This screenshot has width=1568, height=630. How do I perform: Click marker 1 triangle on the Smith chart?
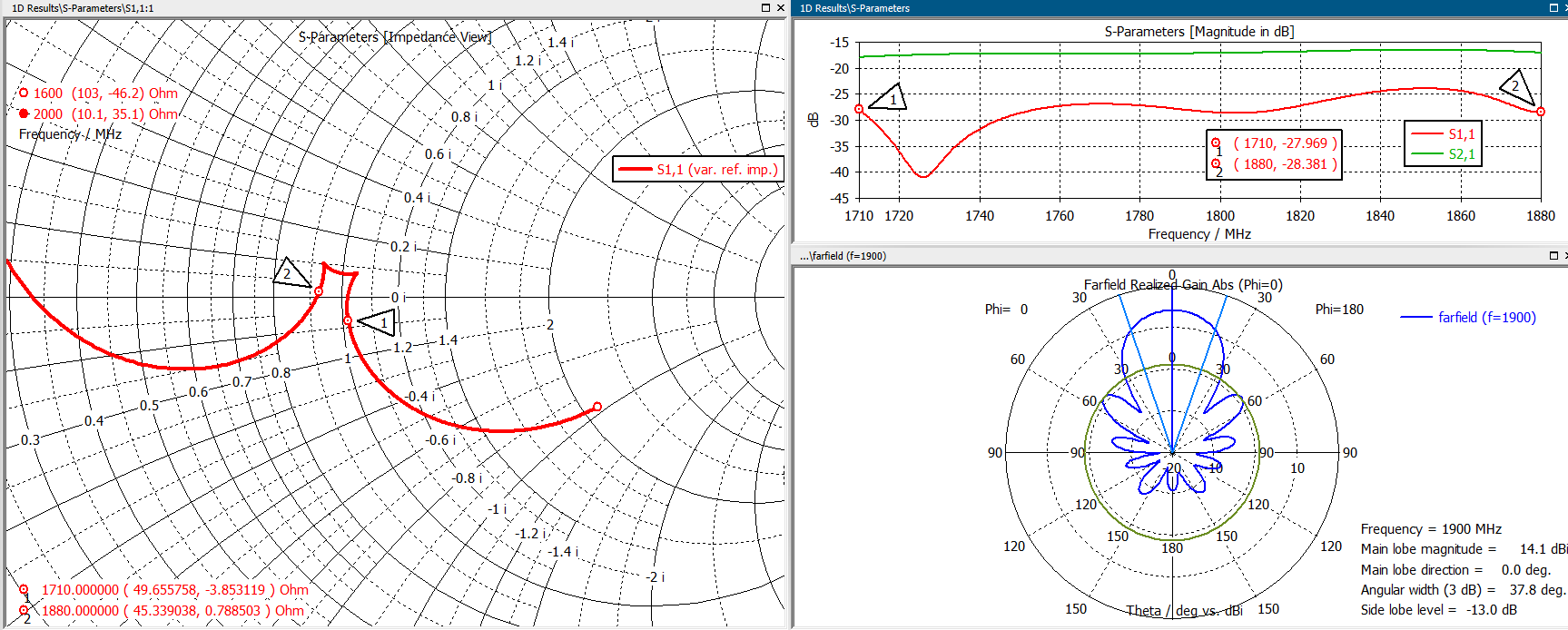[380, 322]
